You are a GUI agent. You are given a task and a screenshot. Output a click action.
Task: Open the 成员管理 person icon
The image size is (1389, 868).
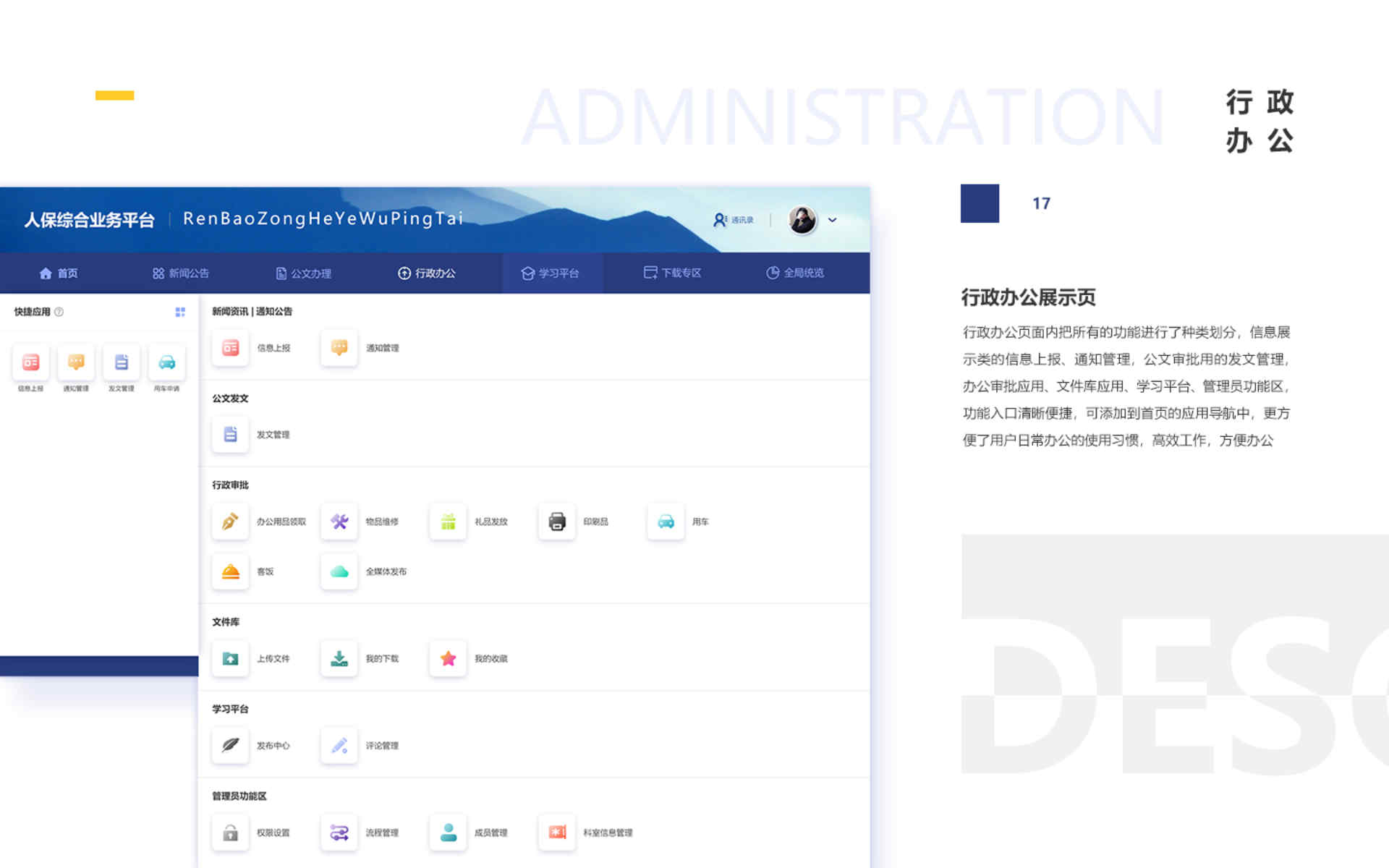point(448,833)
